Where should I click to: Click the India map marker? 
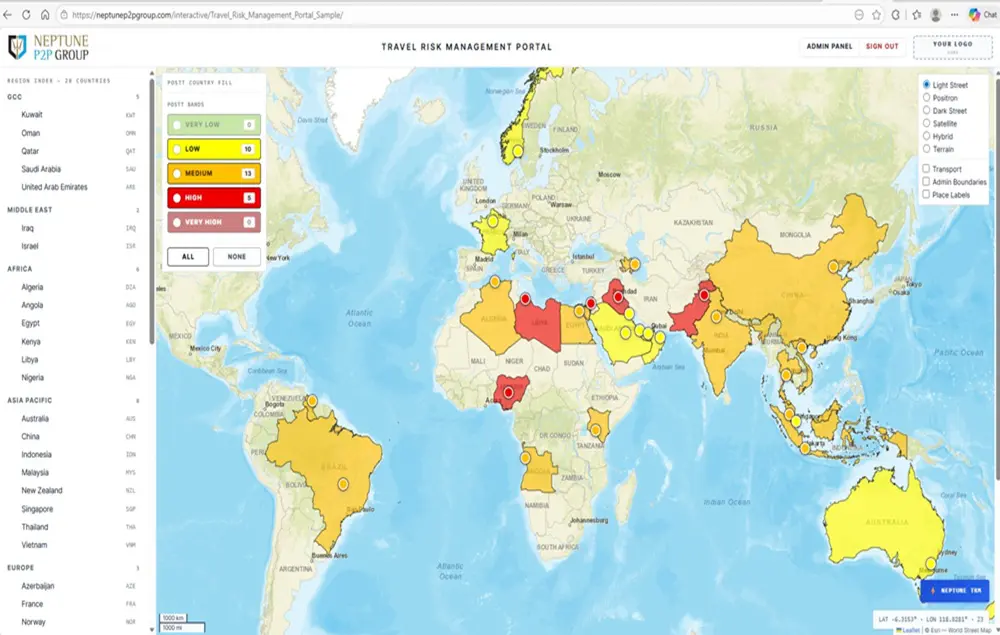pyautogui.click(x=716, y=317)
